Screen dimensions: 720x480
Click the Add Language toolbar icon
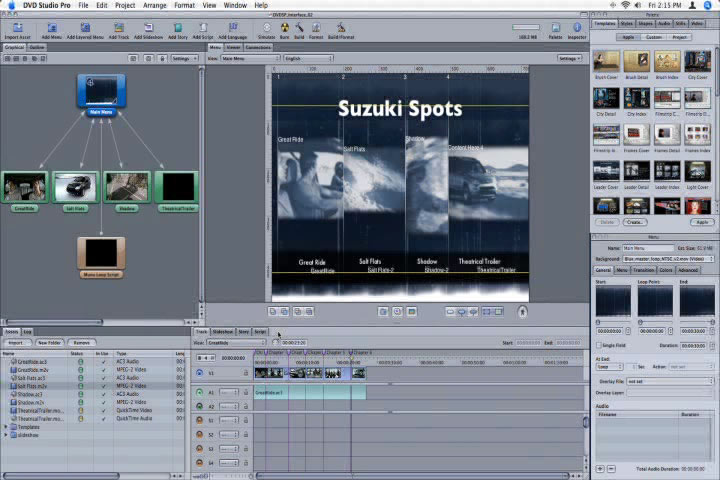click(233, 28)
